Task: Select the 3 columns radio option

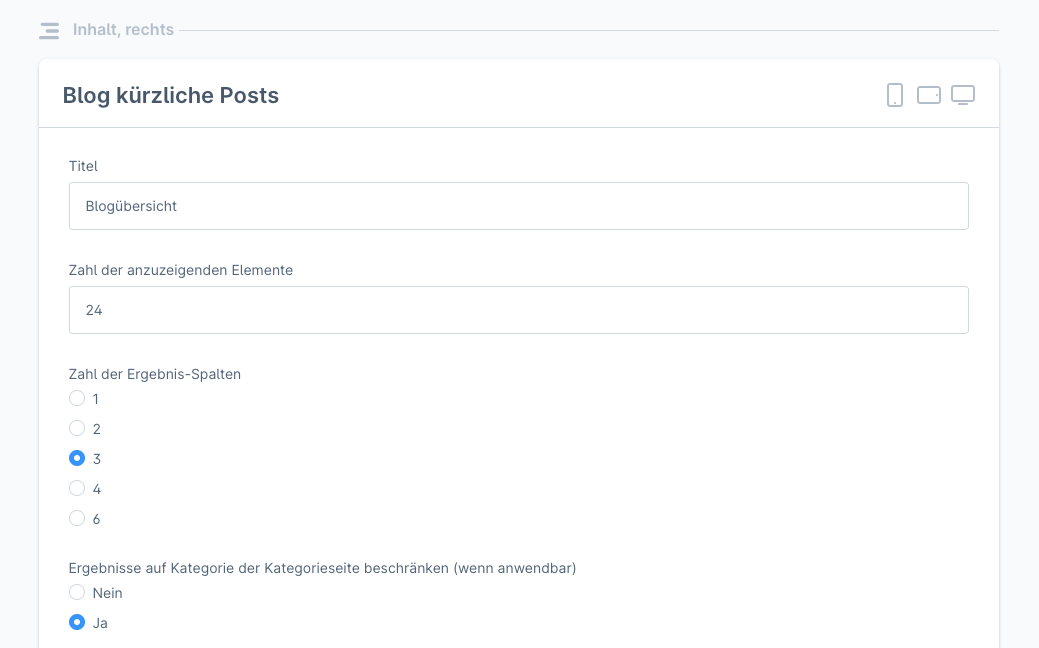Action: tap(77, 459)
